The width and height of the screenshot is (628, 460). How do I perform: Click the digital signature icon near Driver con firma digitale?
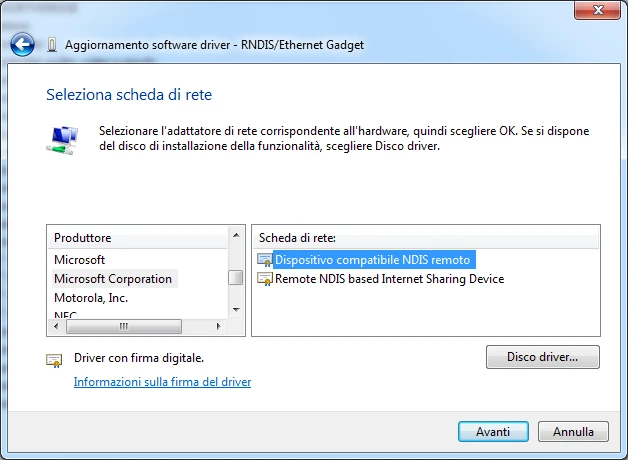[54, 360]
